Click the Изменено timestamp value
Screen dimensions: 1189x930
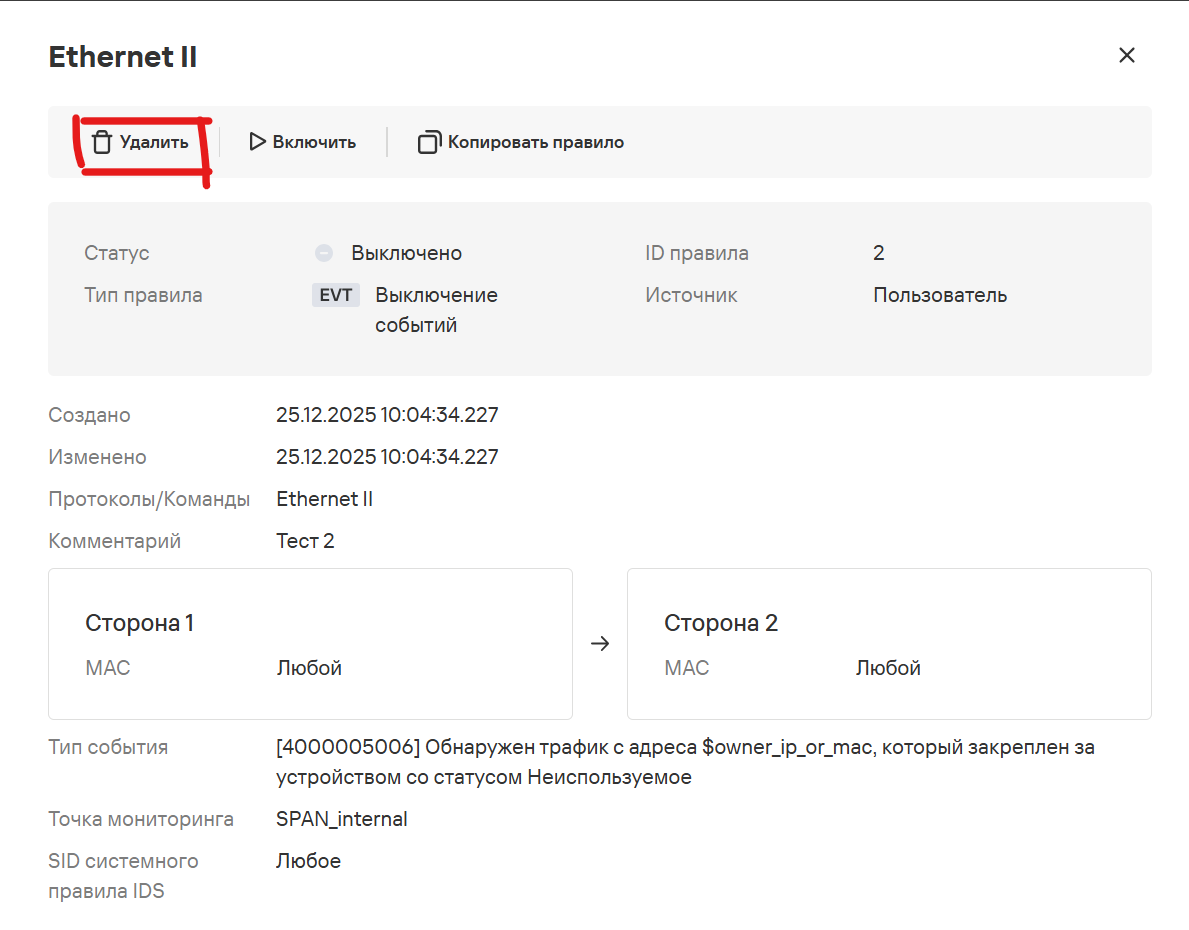click(x=387, y=457)
